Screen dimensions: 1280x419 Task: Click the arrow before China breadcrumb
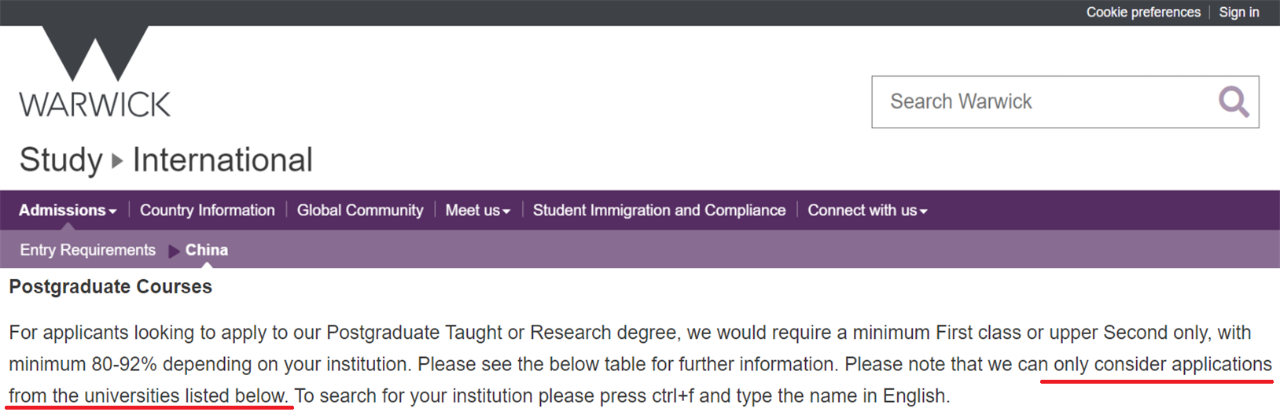click(x=174, y=250)
